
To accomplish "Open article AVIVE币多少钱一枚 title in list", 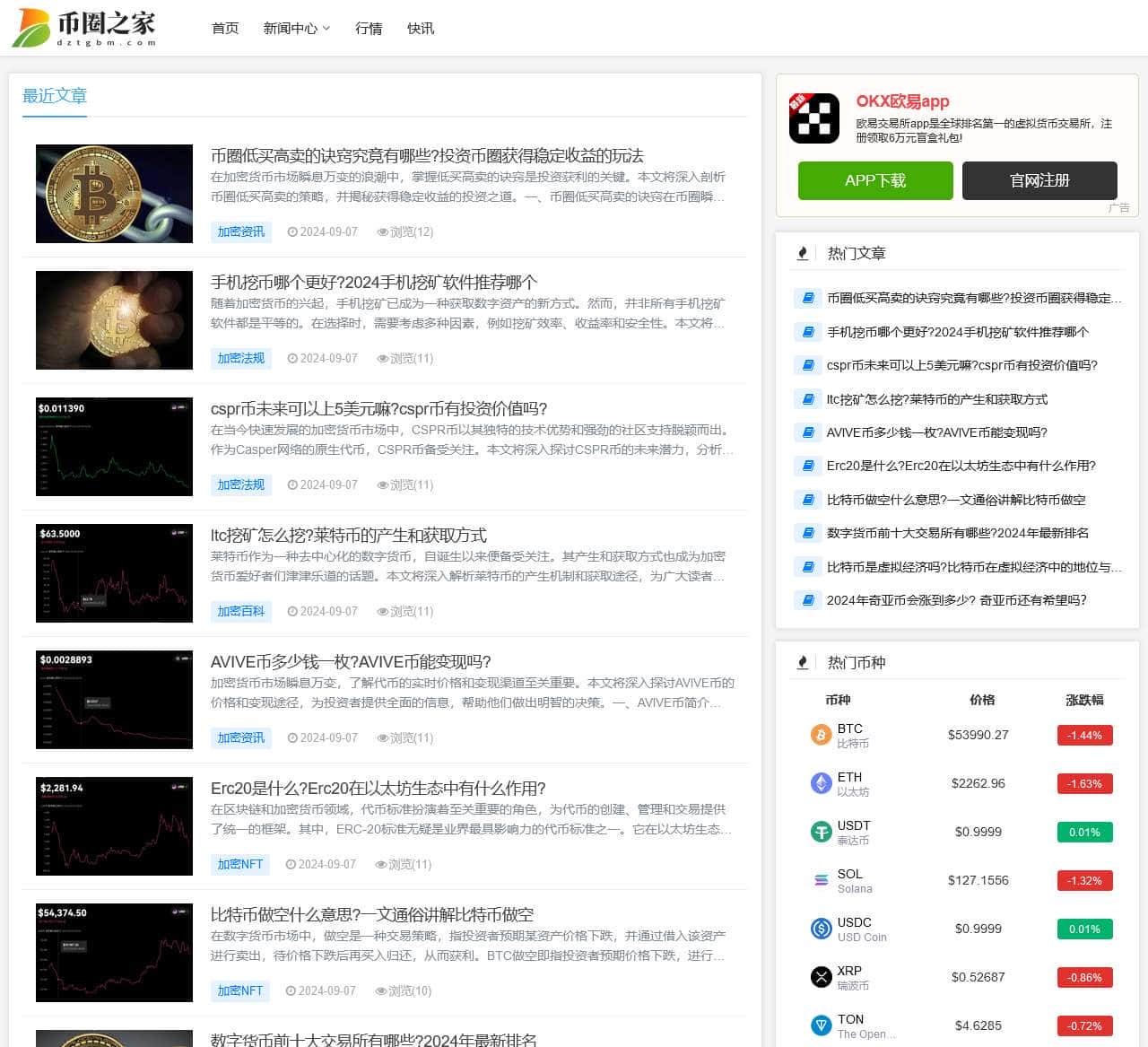I will pos(351,662).
